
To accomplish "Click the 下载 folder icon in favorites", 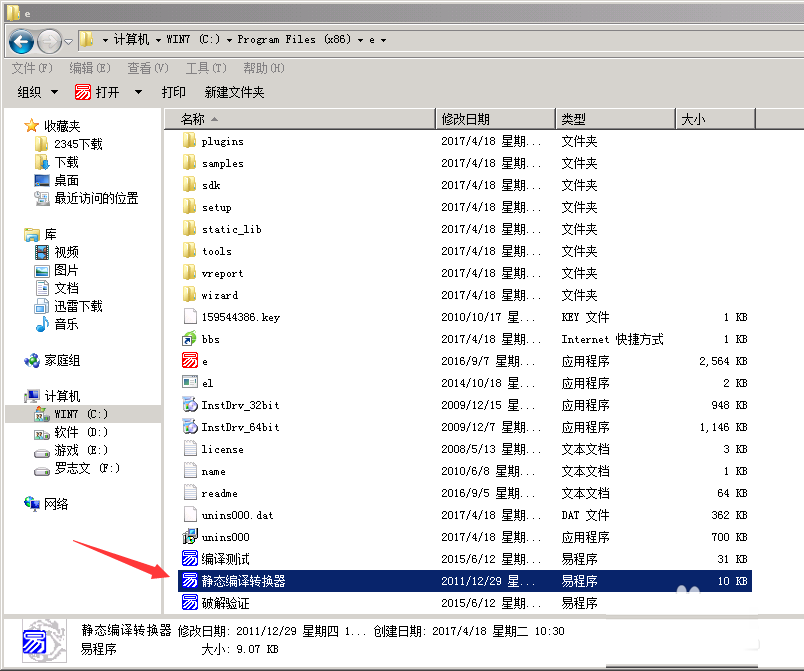I will (x=42, y=162).
